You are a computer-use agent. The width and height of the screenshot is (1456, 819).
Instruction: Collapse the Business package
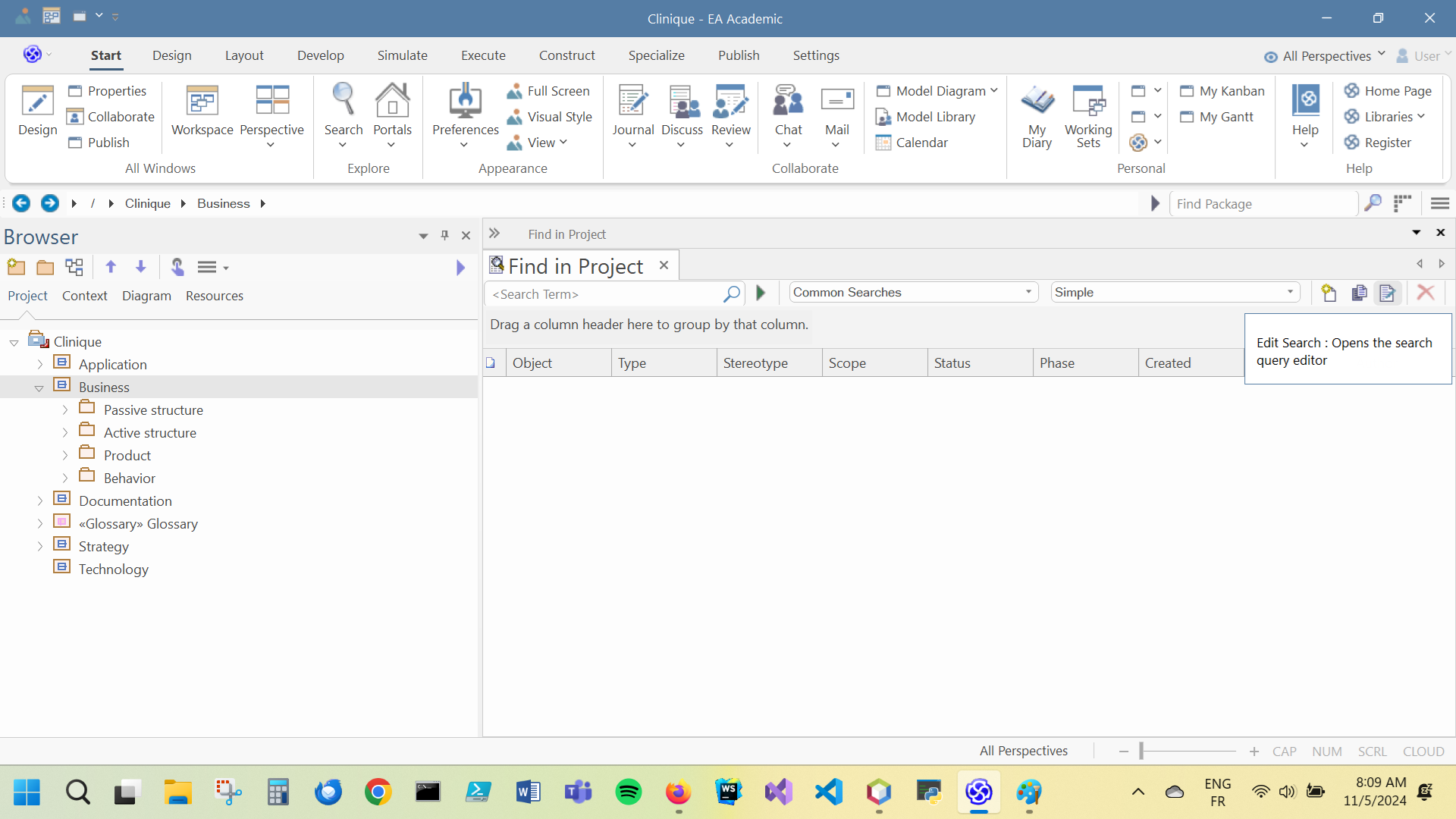click(x=39, y=388)
